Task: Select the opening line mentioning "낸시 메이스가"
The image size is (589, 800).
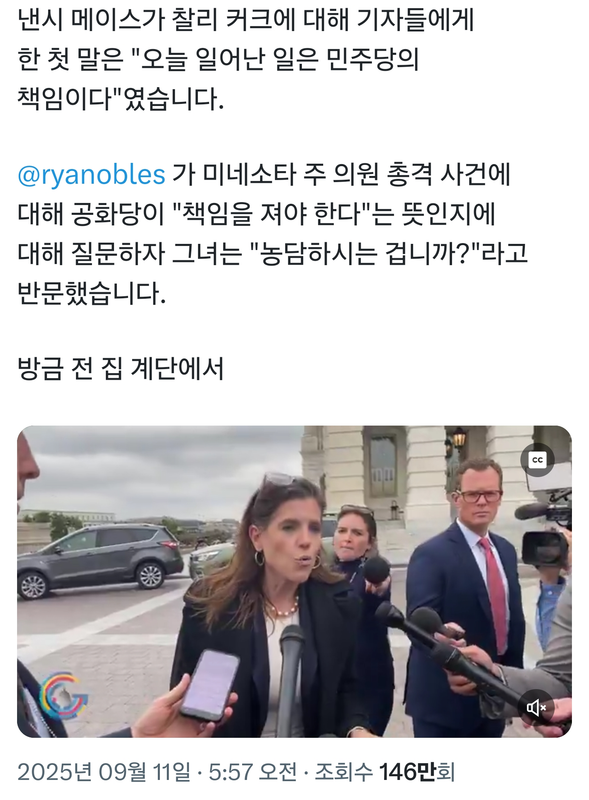Action: click(246, 21)
